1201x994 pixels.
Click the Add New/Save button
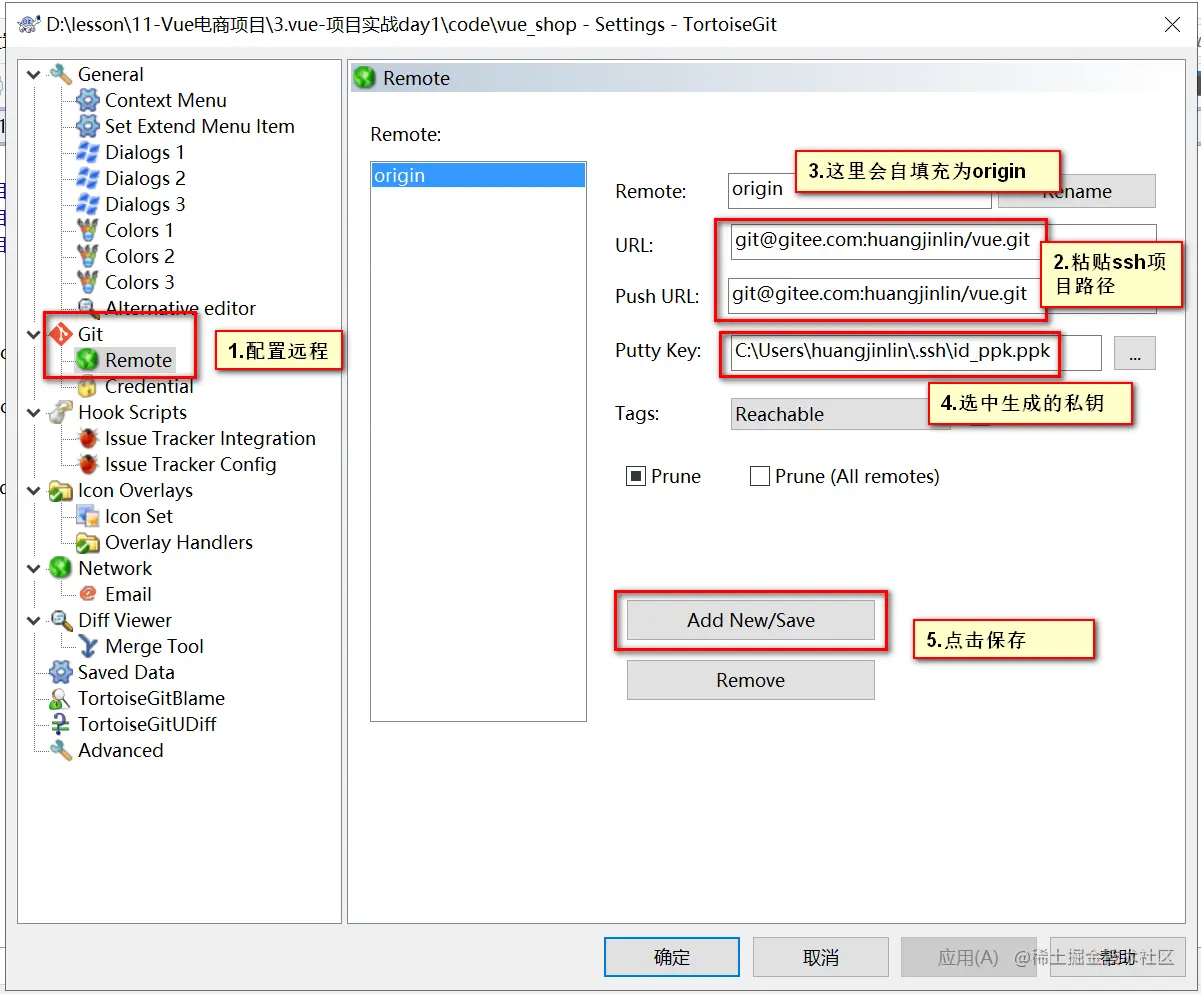pos(751,620)
